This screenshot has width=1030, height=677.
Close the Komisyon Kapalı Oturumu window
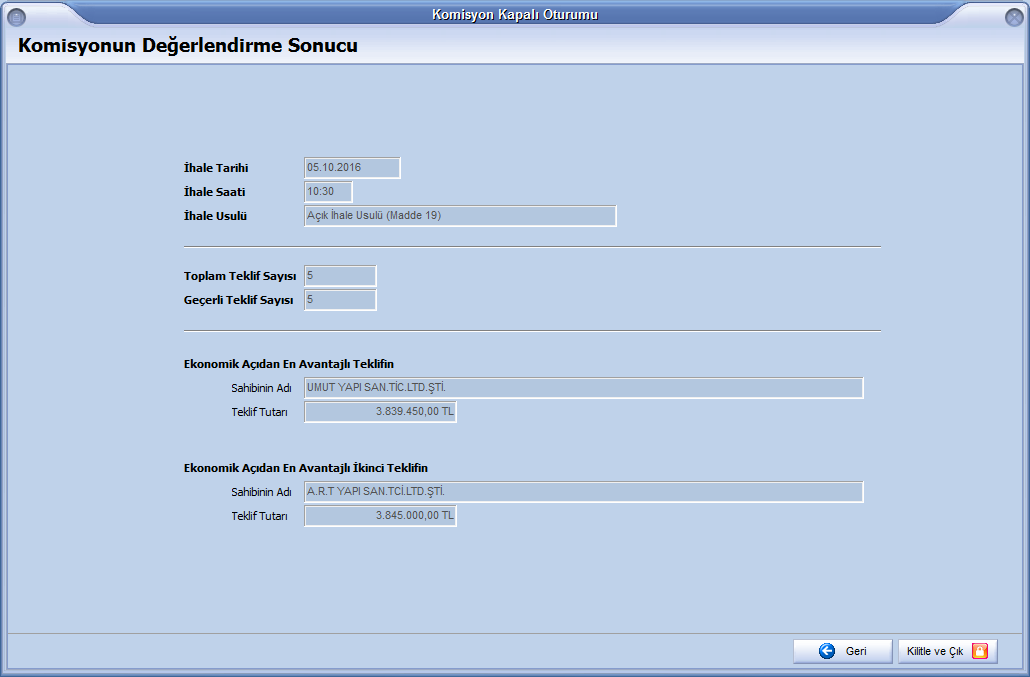pyautogui.click(x=1013, y=15)
